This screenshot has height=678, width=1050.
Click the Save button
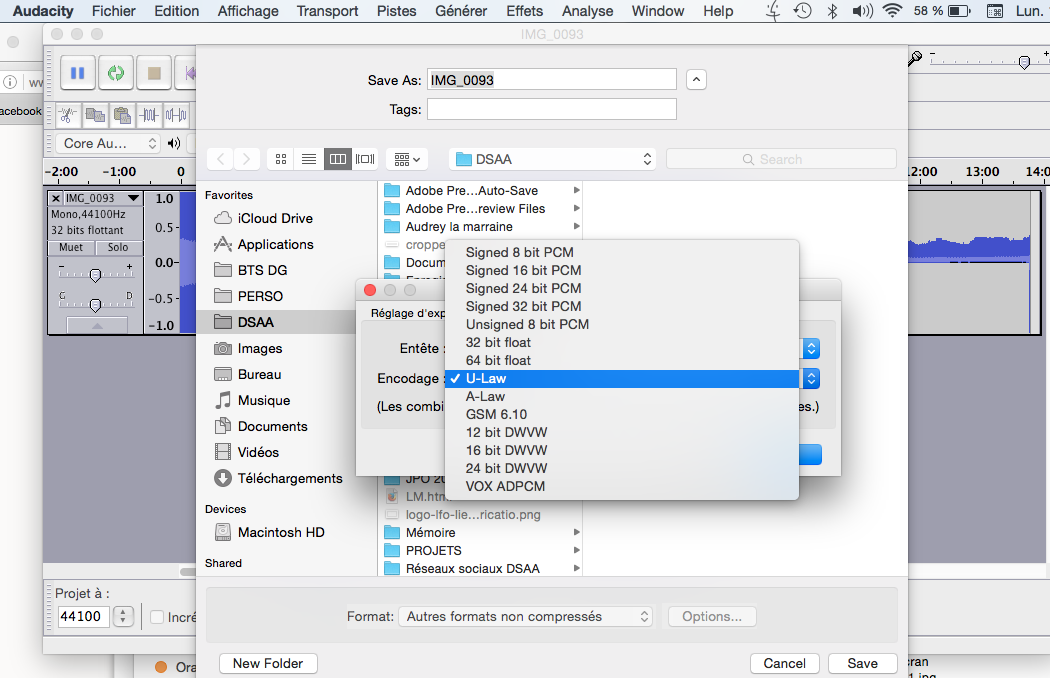[x=862, y=663]
